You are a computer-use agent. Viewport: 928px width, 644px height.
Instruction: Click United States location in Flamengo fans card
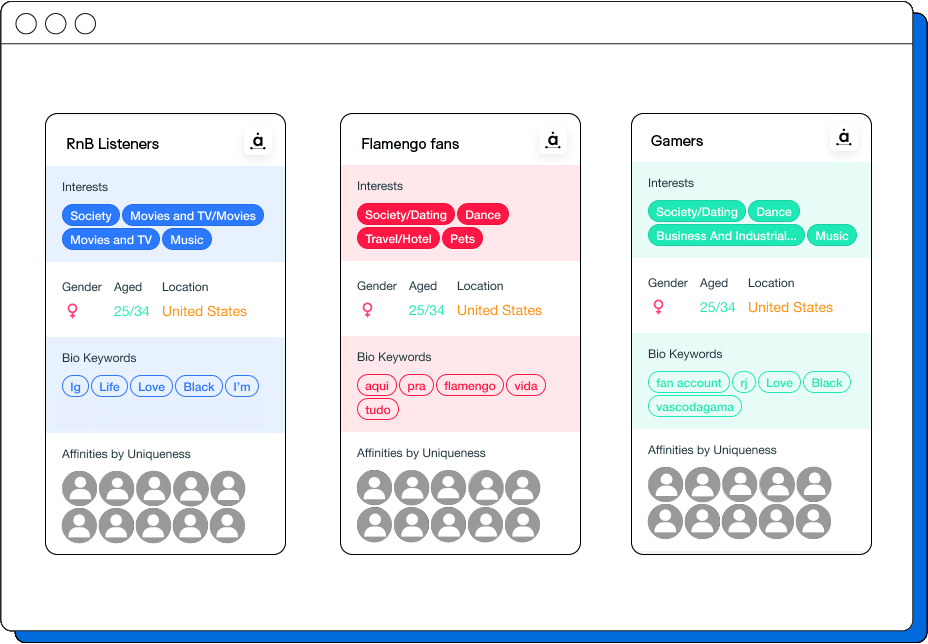499,311
